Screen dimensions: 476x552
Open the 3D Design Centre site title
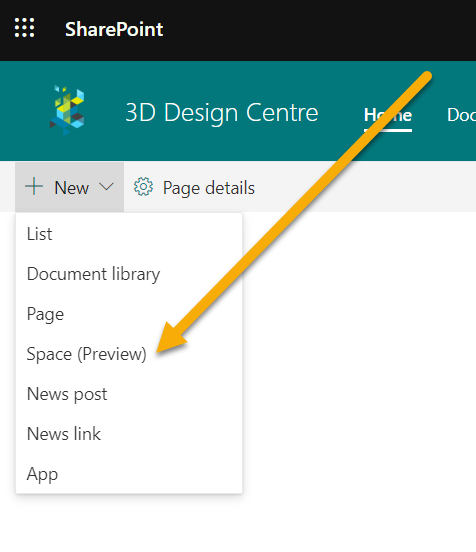click(222, 113)
